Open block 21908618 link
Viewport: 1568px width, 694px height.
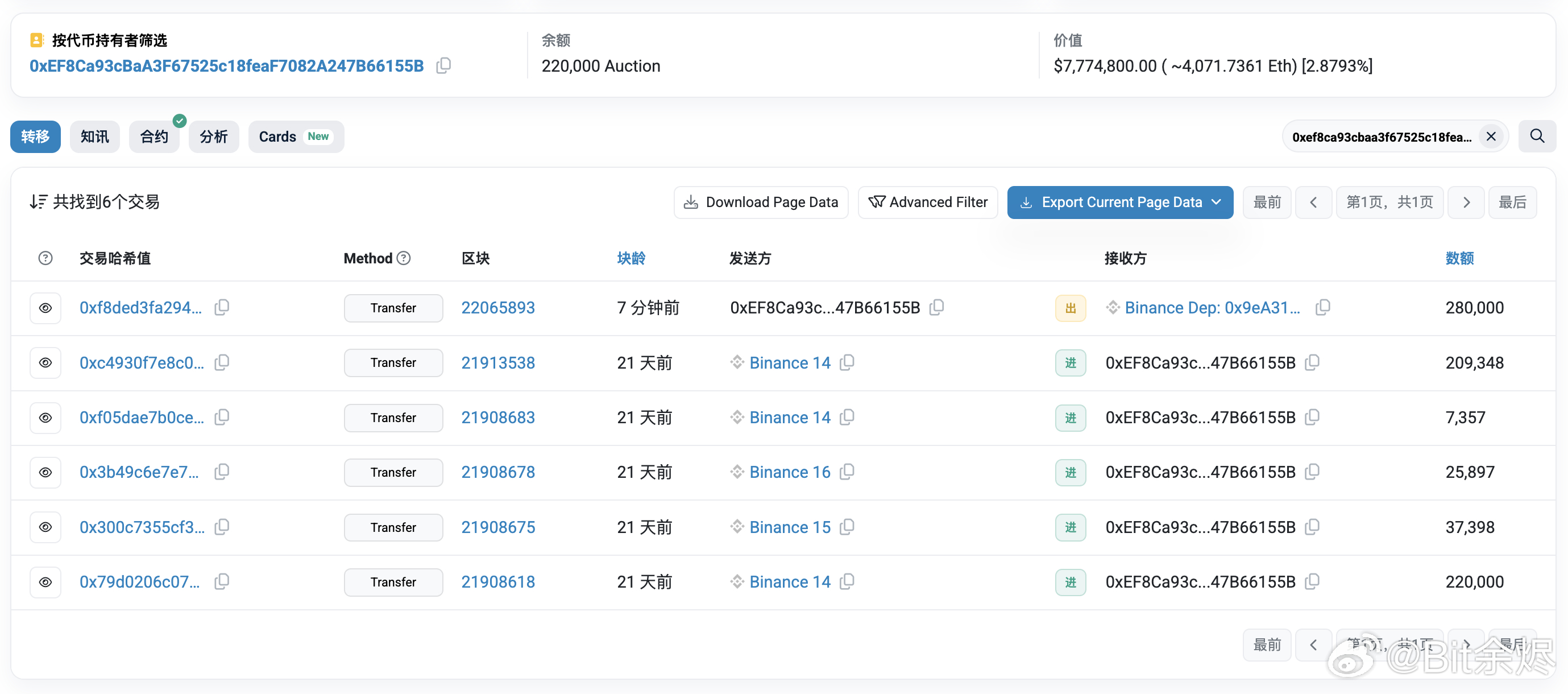(x=498, y=582)
